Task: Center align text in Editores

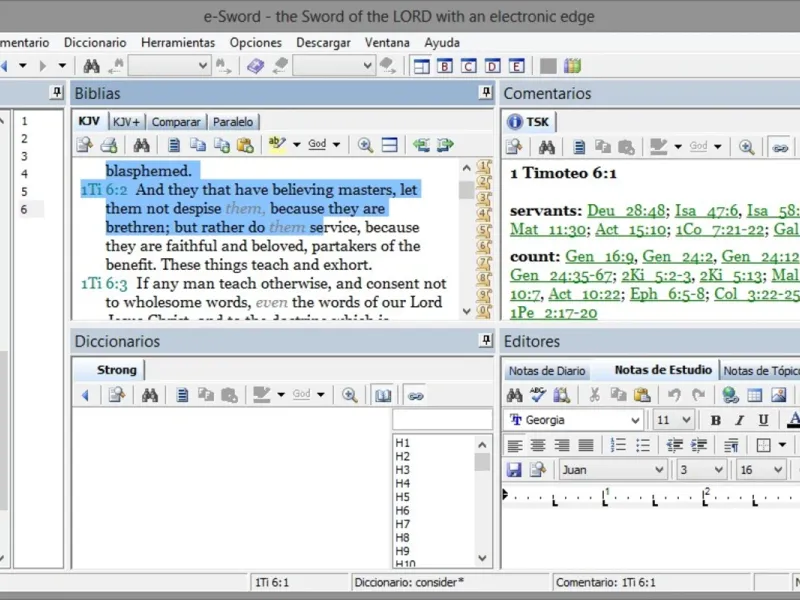Action: tap(538, 445)
